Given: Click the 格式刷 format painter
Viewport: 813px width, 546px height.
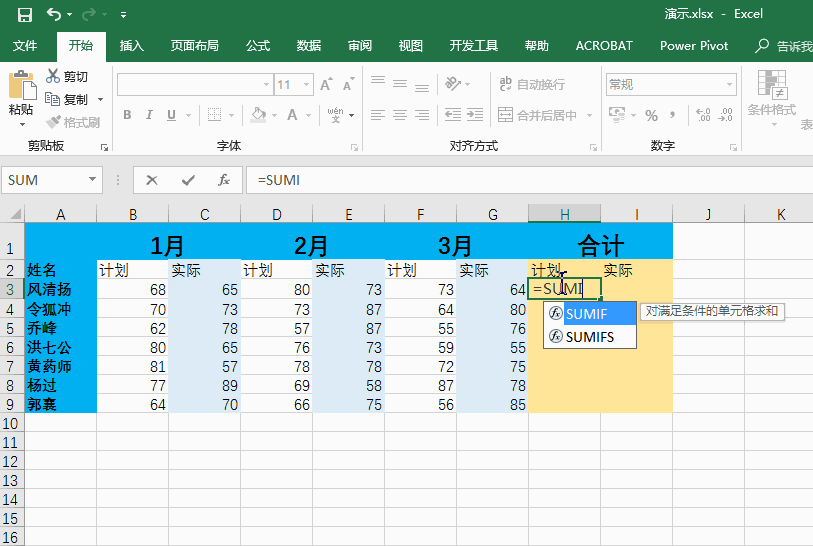Looking at the screenshot, I should click(73, 122).
